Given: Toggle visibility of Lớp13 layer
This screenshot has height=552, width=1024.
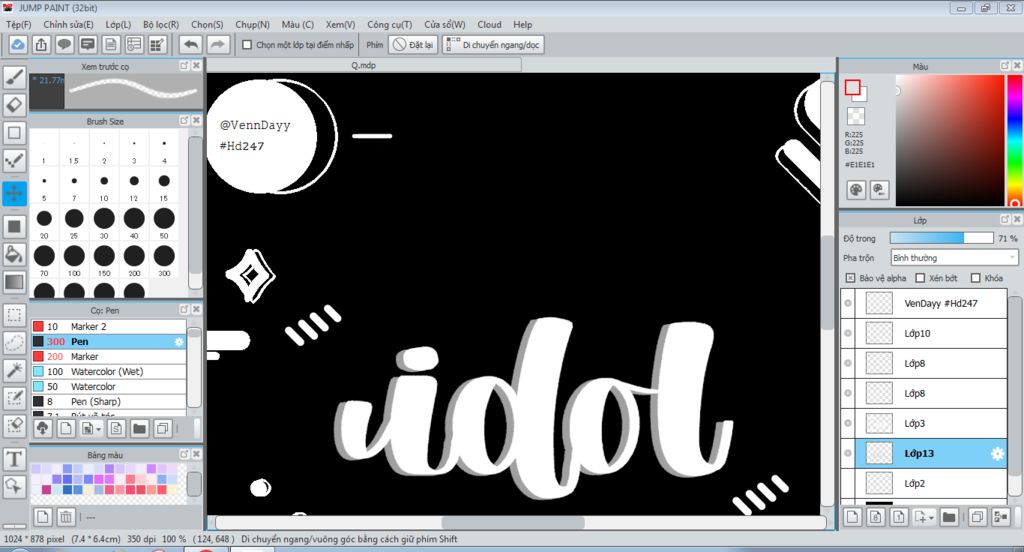Looking at the screenshot, I should [x=848, y=453].
